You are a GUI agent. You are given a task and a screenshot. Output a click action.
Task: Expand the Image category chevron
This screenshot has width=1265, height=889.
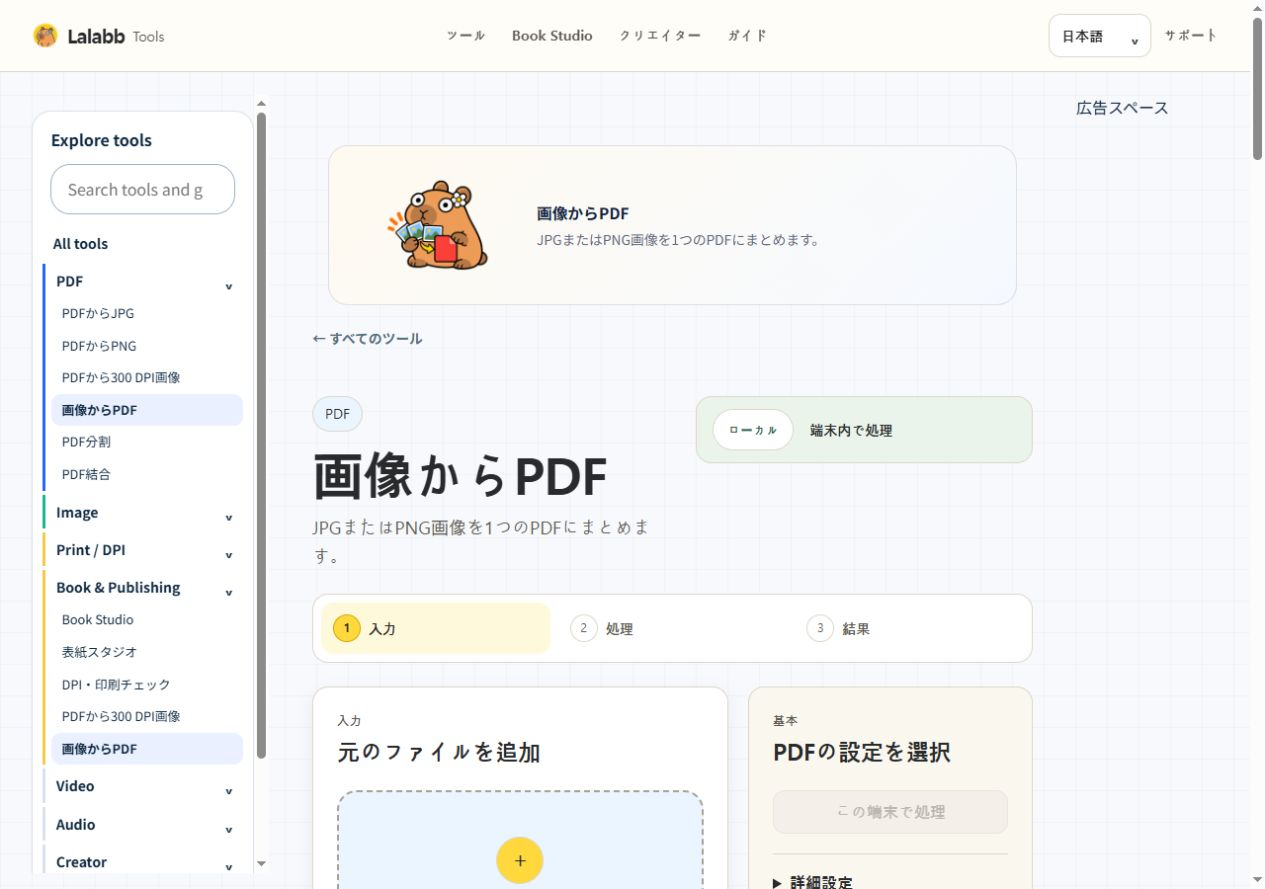pyautogui.click(x=228, y=517)
